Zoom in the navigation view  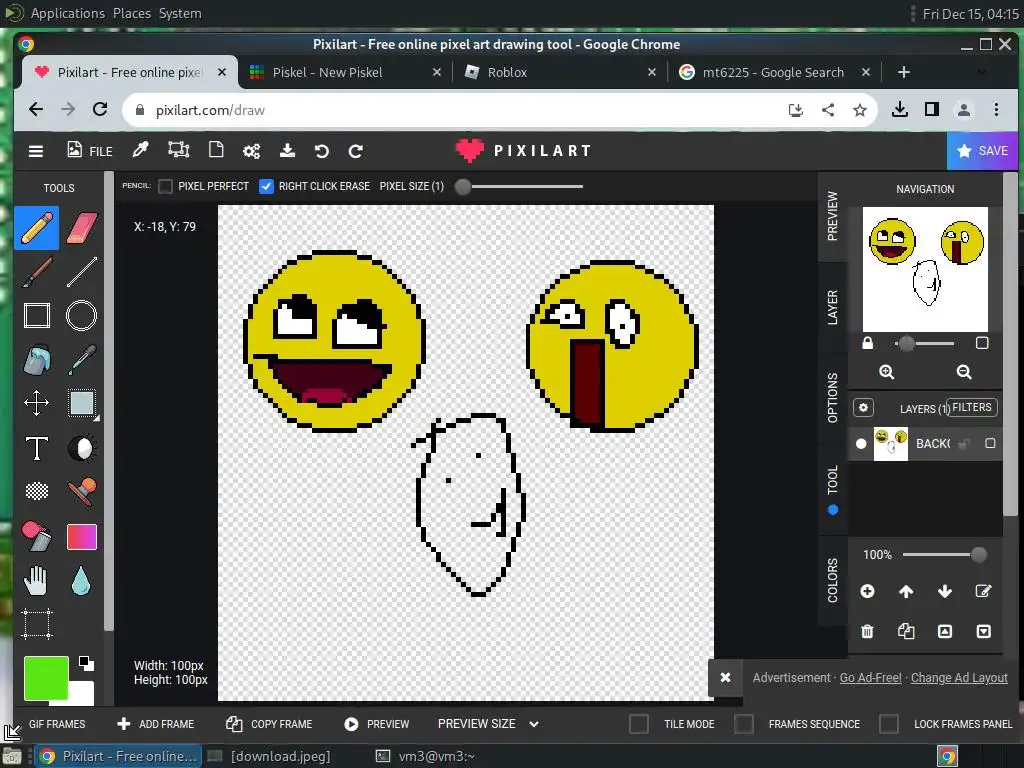tap(886, 372)
